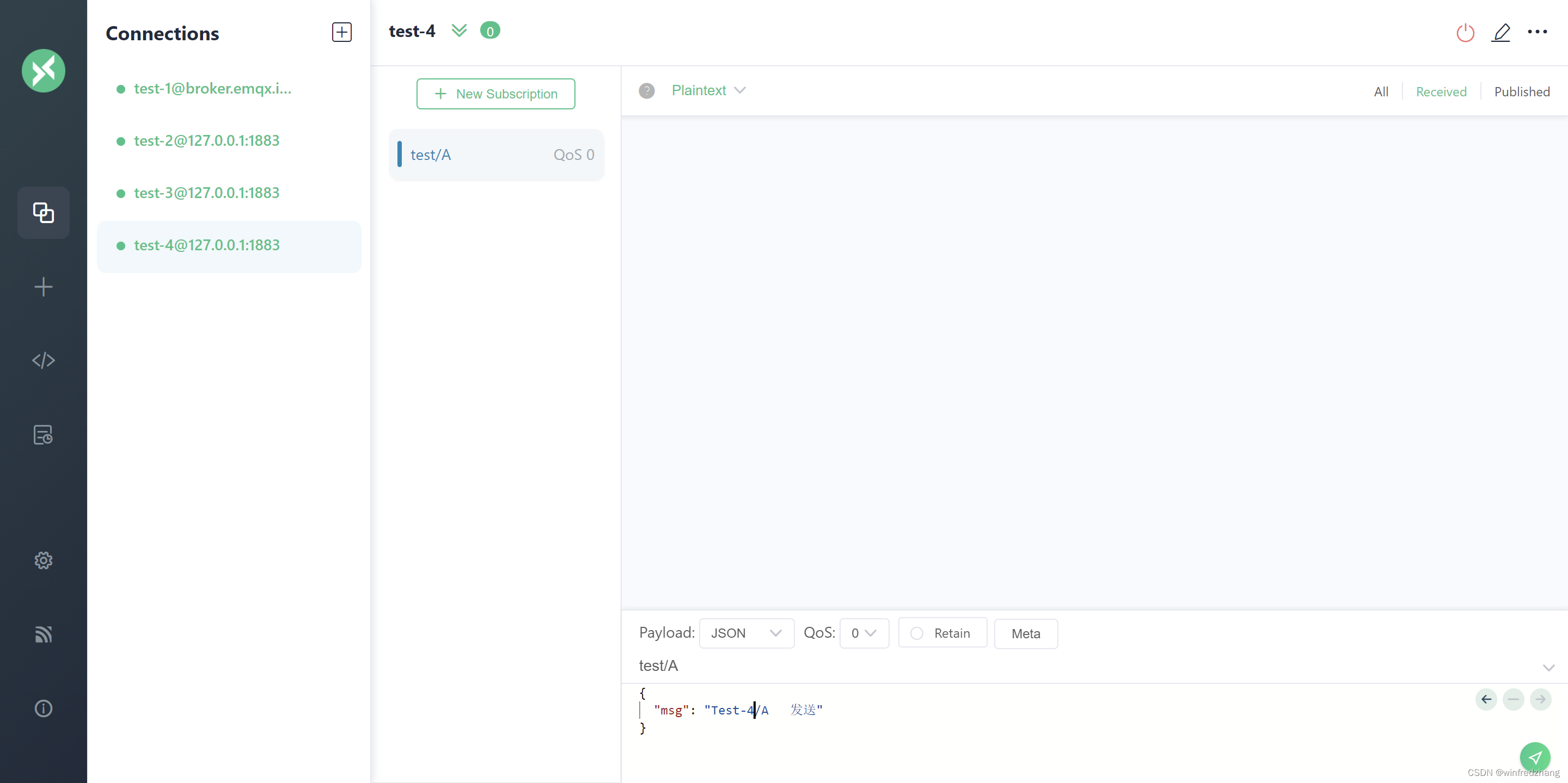Disconnect using the red power icon
The height and width of the screenshot is (783, 1568).
1465,32
